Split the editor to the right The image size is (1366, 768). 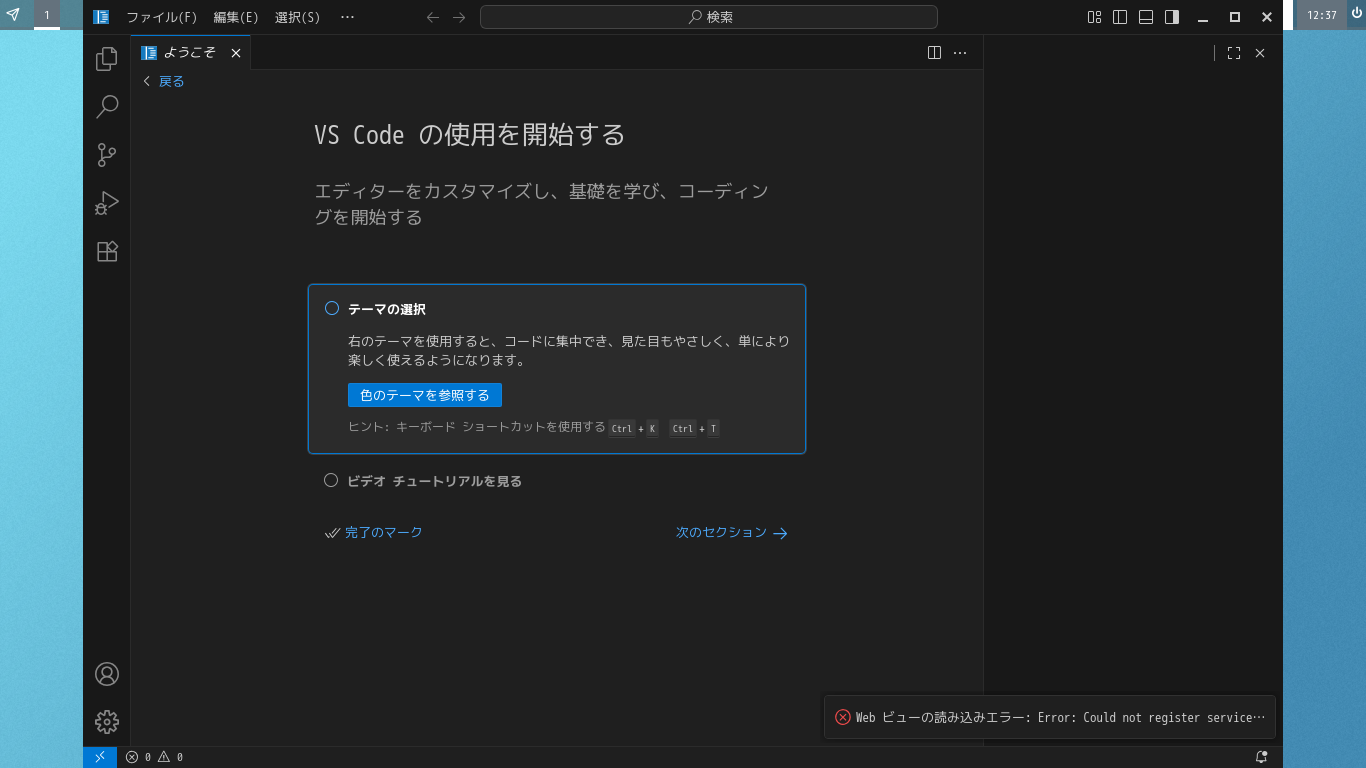934,53
